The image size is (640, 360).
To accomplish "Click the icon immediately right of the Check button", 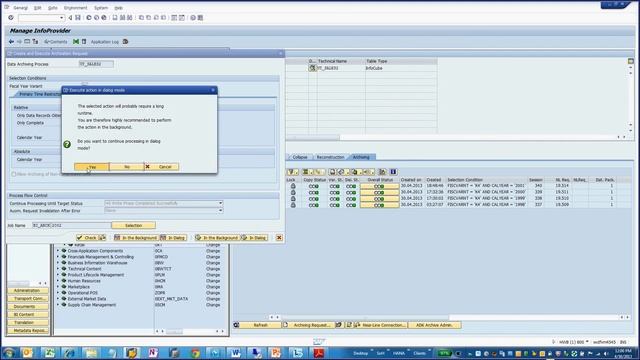I will [102, 238].
